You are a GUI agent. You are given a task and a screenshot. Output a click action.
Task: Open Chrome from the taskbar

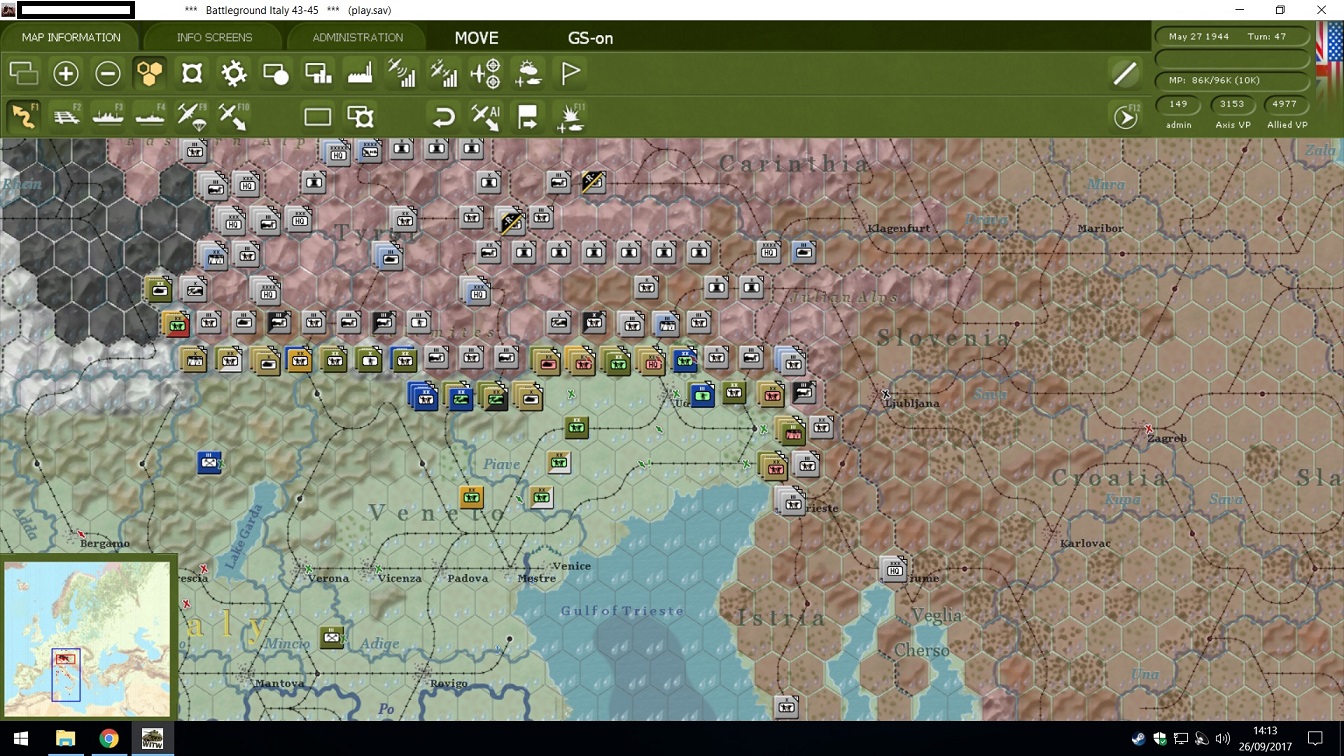[x=109, y=739]
